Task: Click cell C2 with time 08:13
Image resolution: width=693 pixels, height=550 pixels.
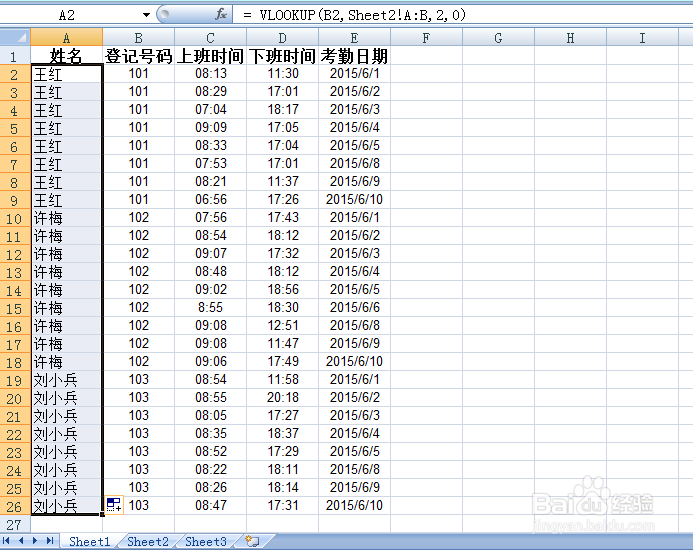Action: point(211,74)
